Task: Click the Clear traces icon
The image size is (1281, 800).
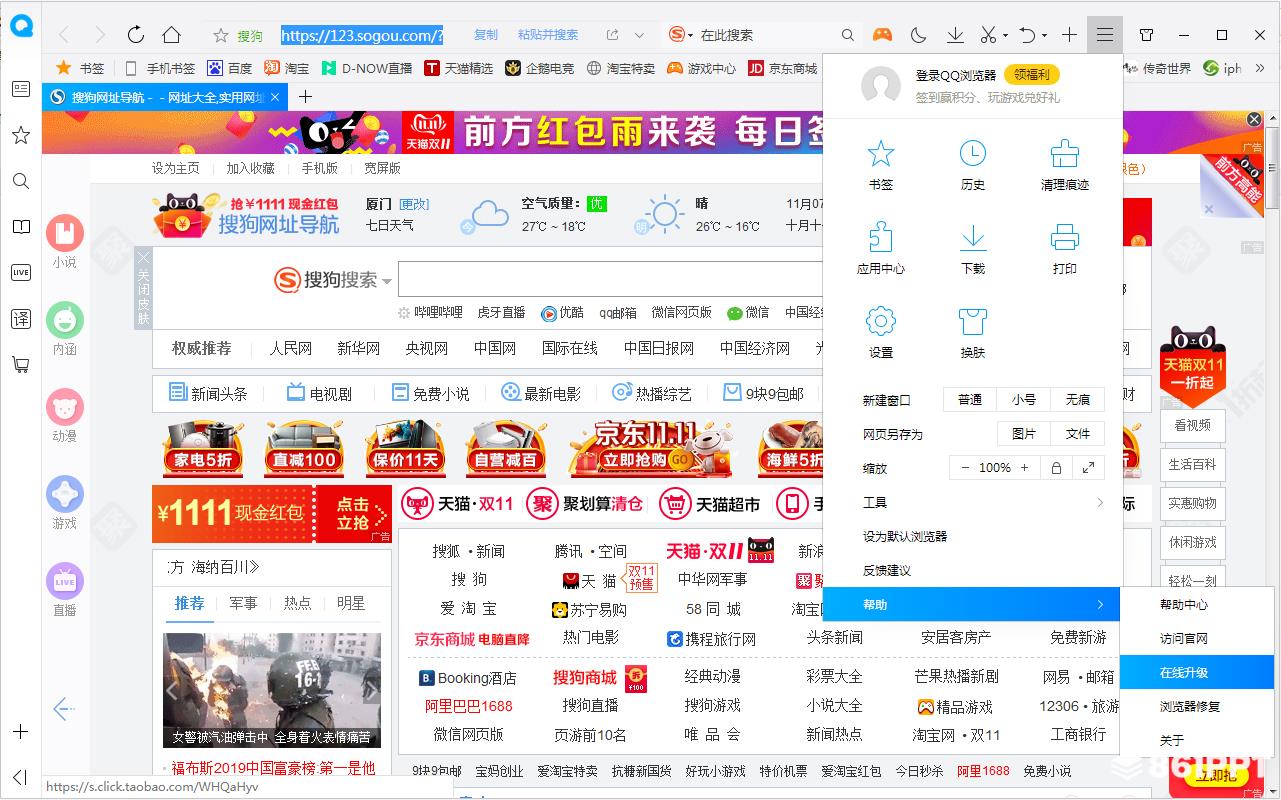Action: point(1064,154)
